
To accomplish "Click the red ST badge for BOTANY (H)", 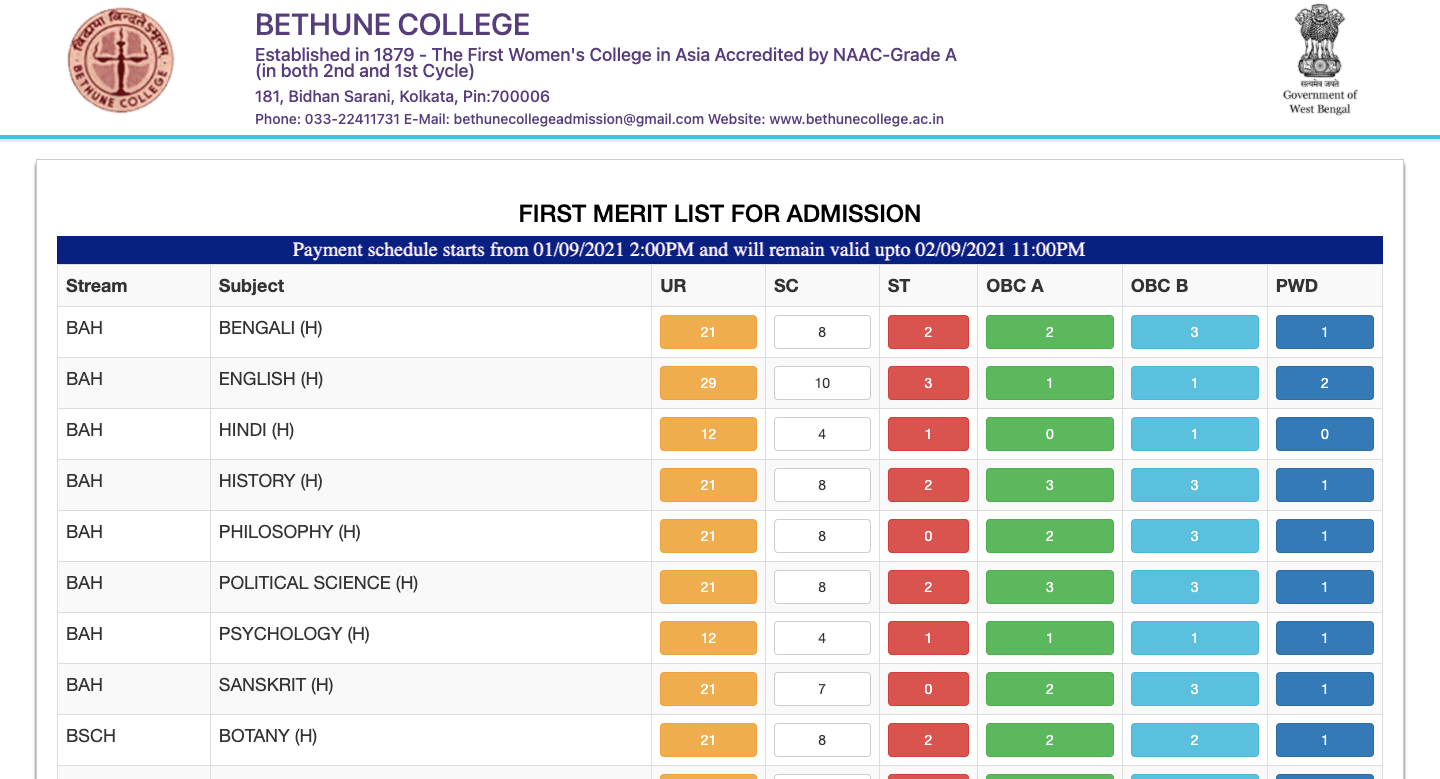I will [927, 739].
